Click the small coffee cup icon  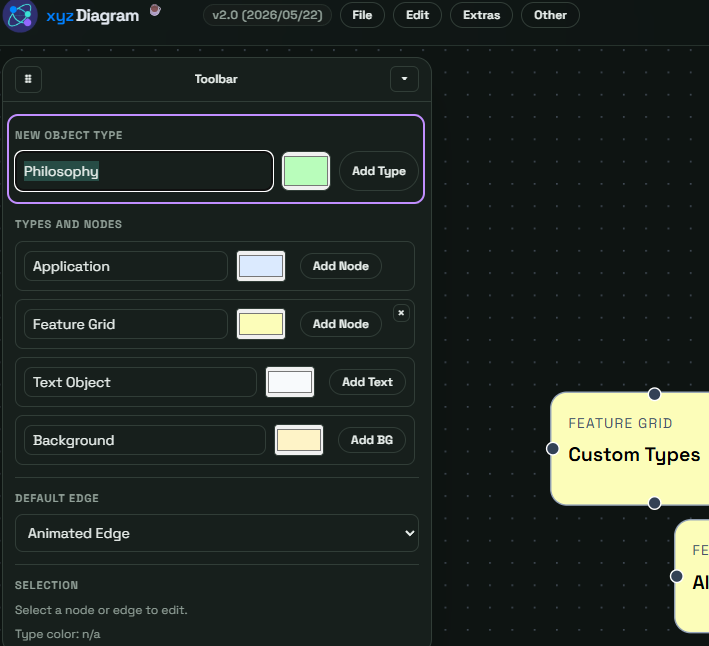tap(155, 10)
